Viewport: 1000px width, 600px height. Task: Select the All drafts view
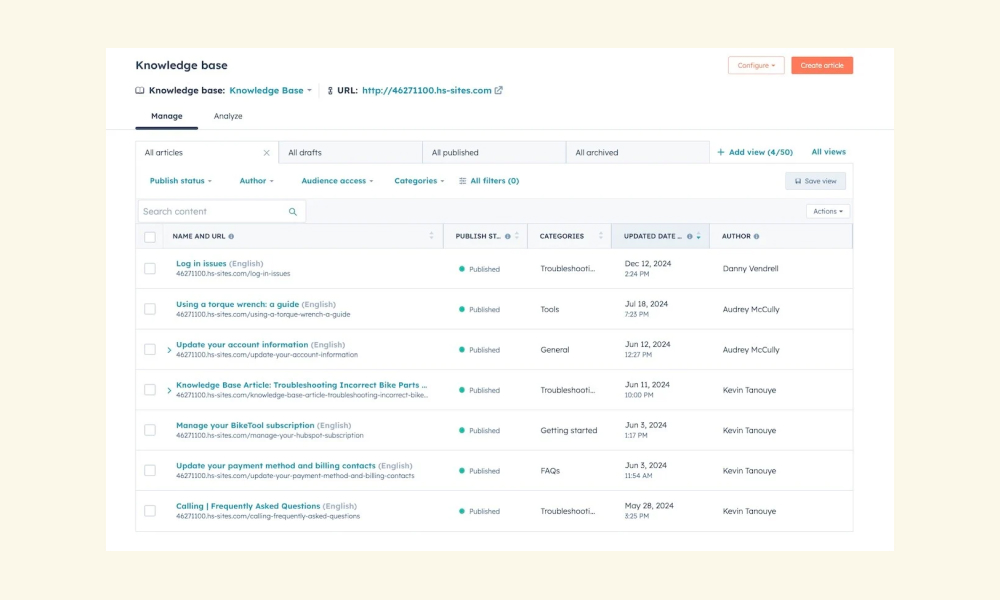coord(350,153)
